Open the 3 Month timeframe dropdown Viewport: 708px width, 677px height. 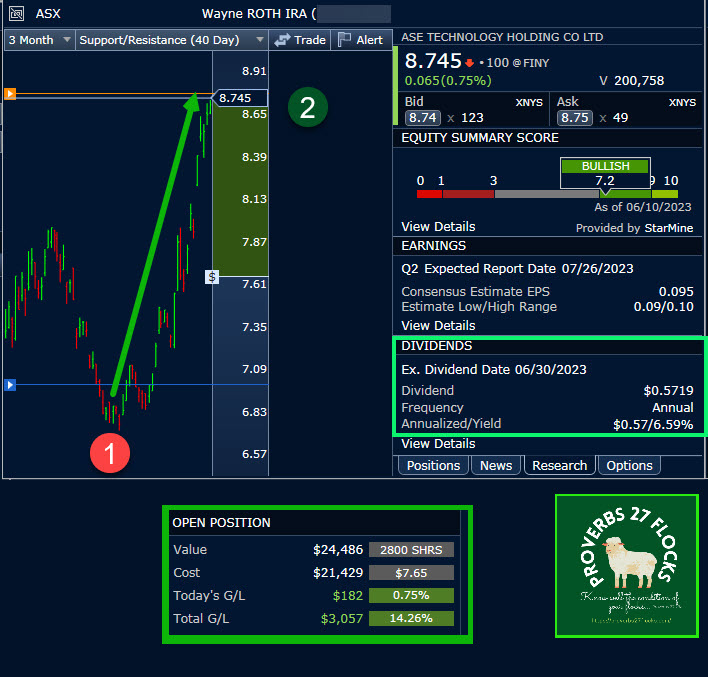coord(40,40)
